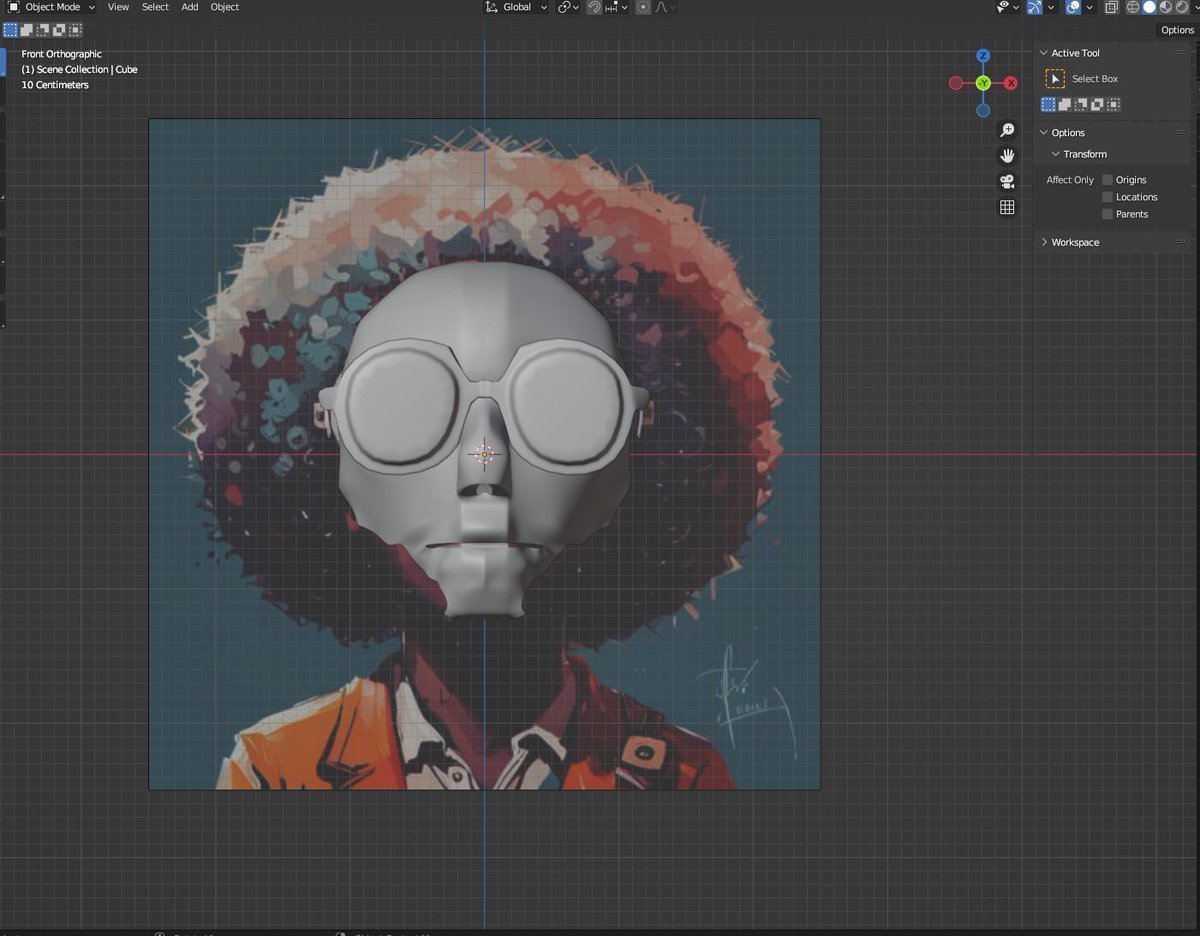Viewport: 1200px width, 936px height.
Task: Select Subtract mode in top-left tool settings bar
Action: coord(43,30)
